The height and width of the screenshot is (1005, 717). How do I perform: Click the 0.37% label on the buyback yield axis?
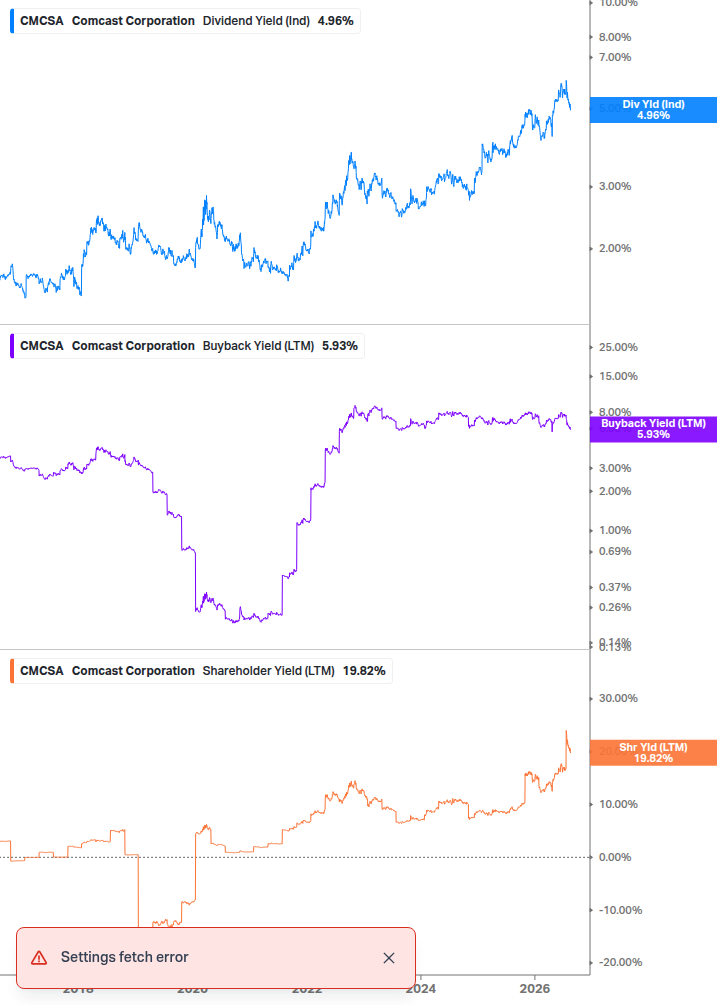615,587
